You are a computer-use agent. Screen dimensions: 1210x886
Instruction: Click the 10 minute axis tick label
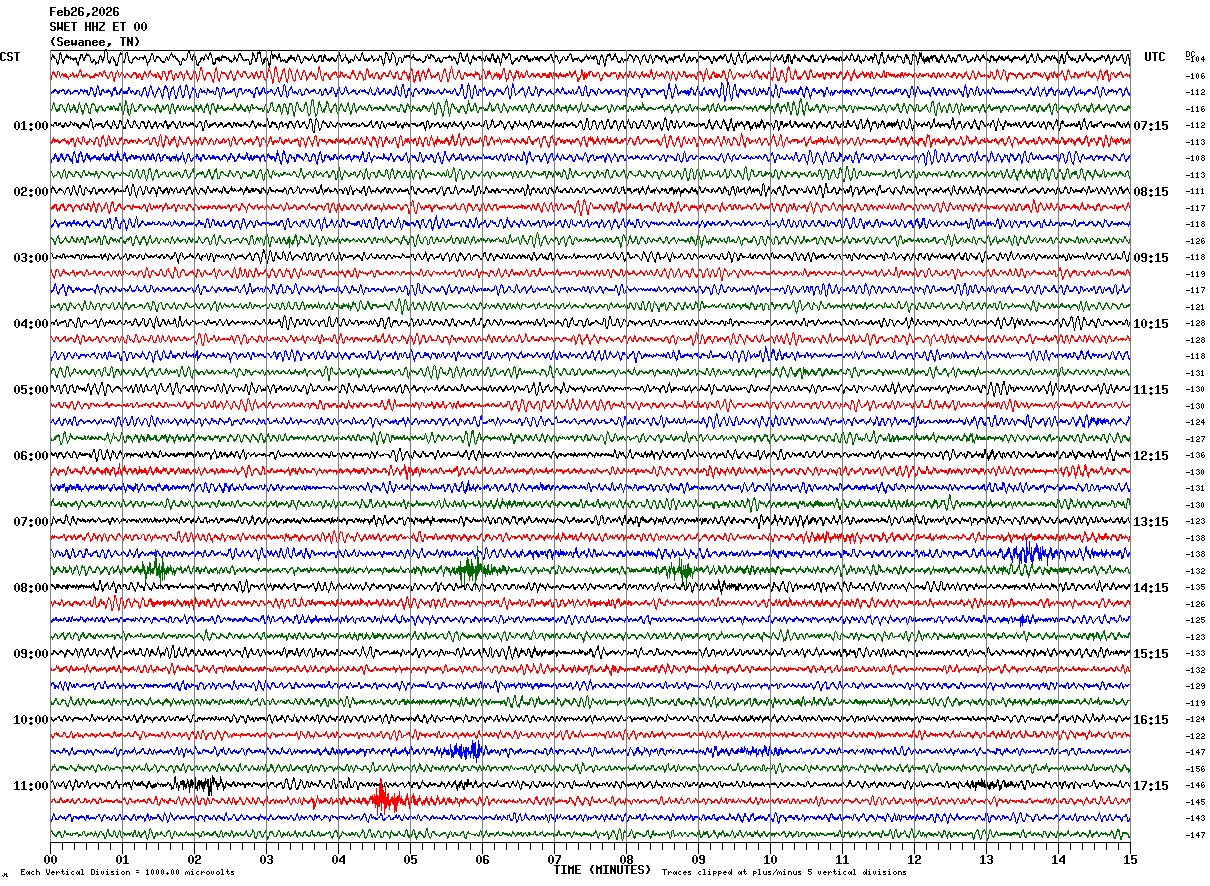[x=770, y=859]
